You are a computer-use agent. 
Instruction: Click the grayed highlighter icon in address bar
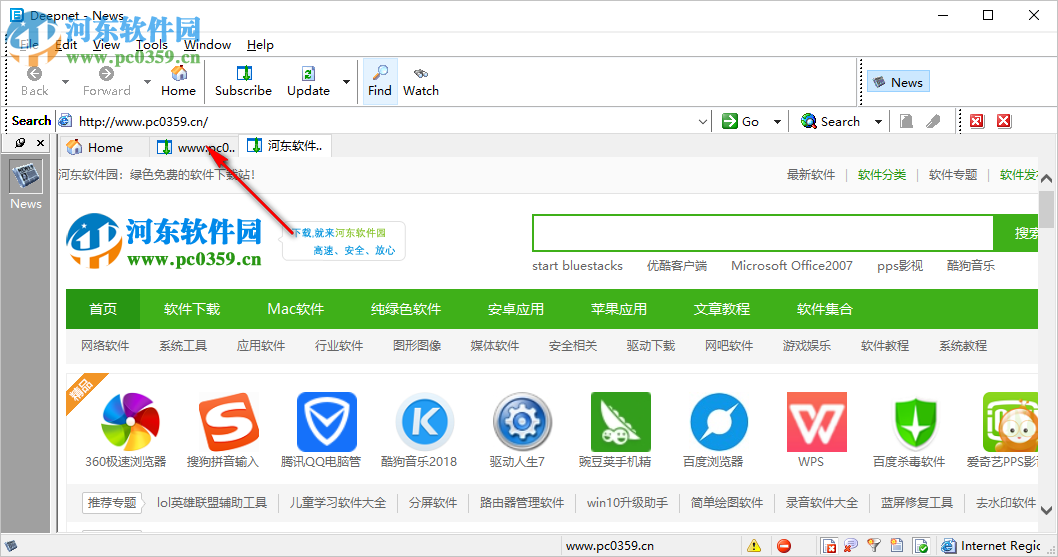[933, 121]
